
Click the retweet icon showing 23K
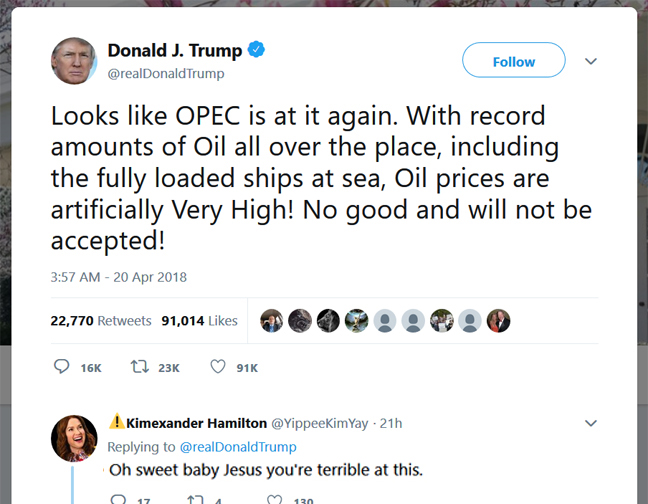(140, 367)
